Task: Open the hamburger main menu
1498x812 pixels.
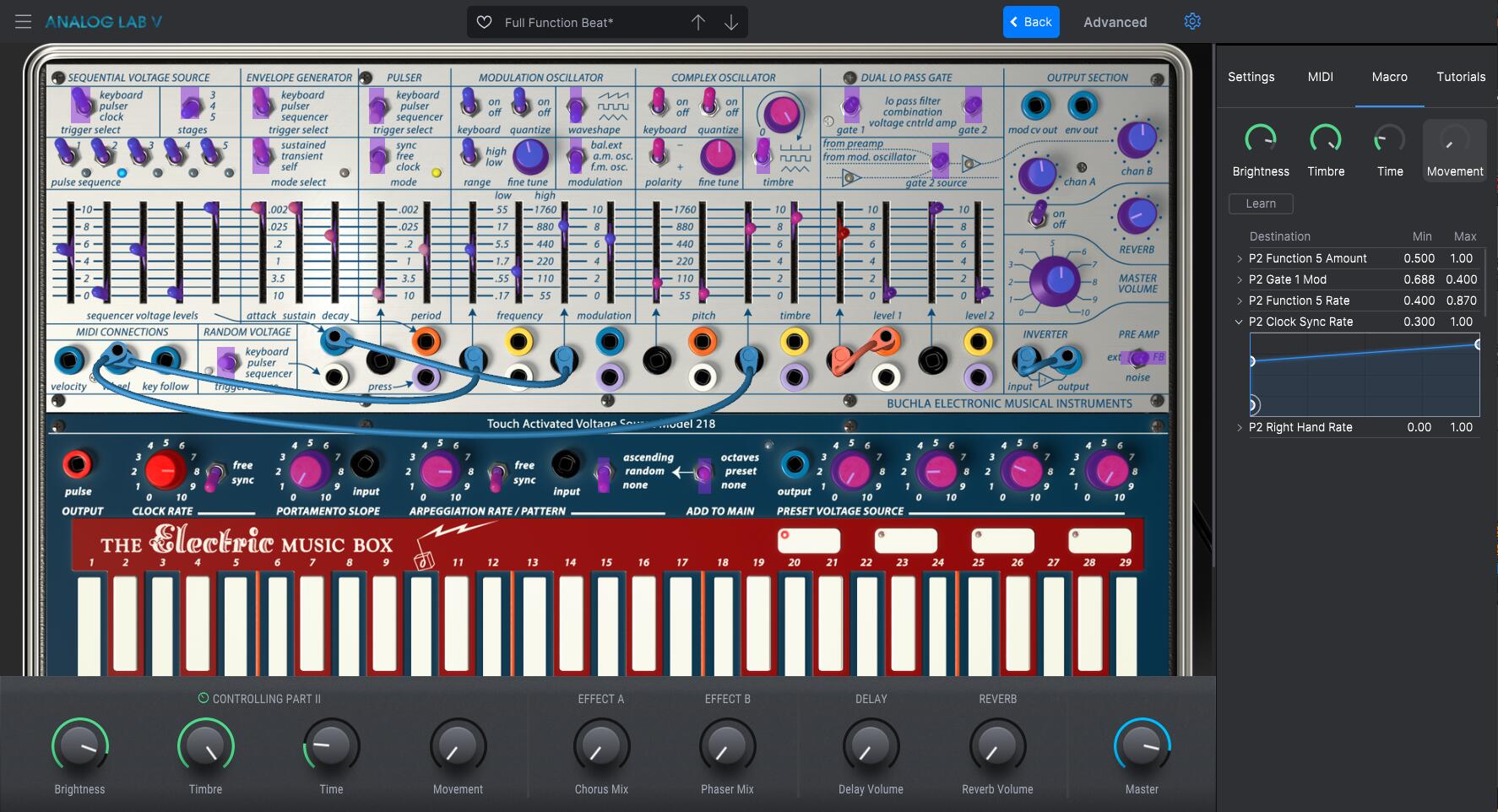Action: 23,22
